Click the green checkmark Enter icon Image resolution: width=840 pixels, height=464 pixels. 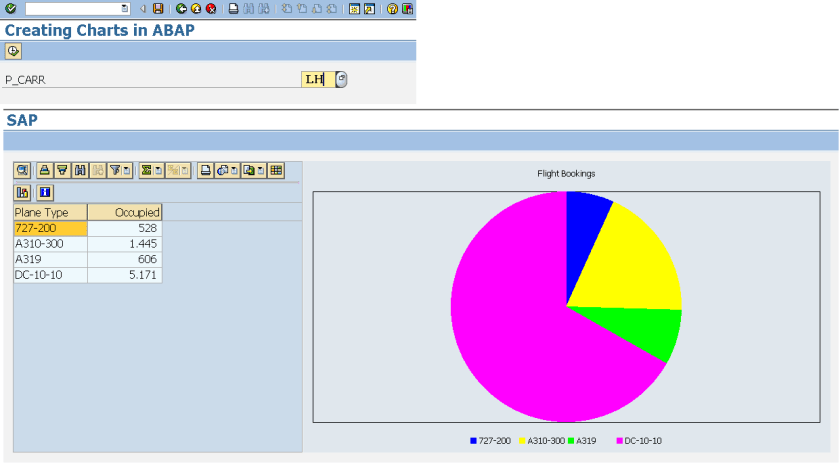point(10,9)
